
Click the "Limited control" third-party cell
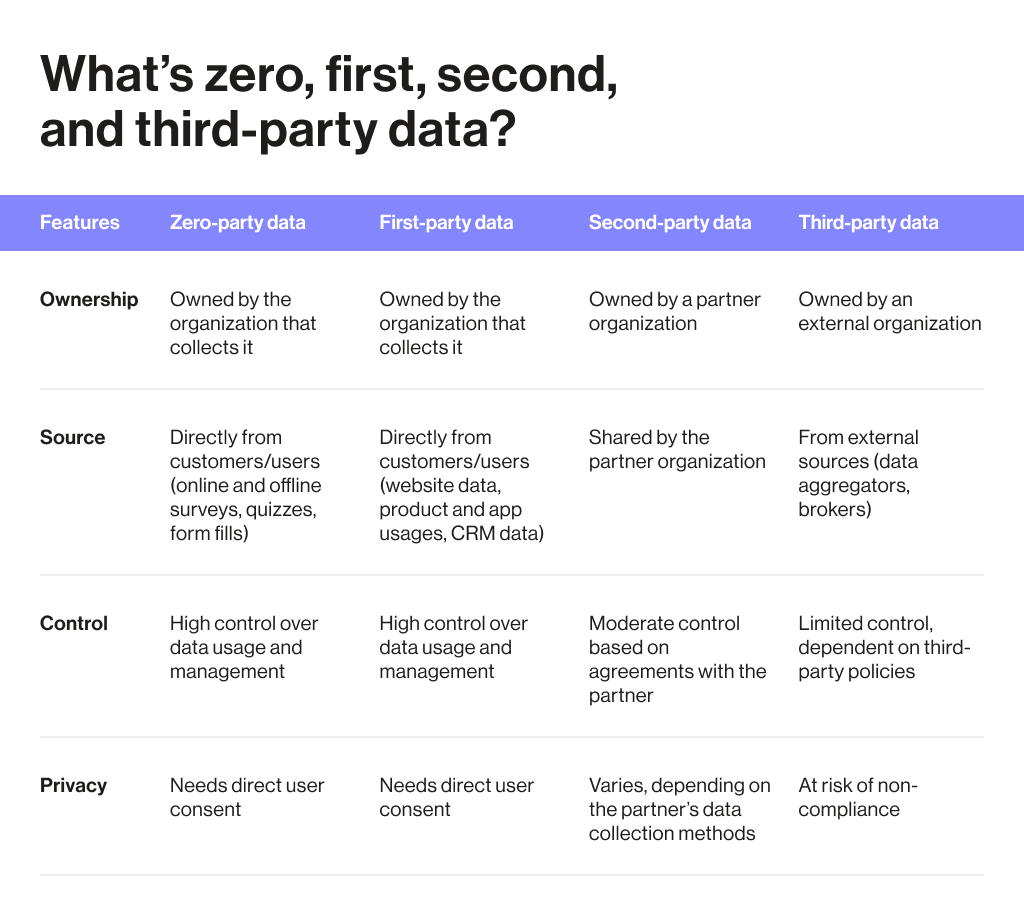[x=884, y=647]
